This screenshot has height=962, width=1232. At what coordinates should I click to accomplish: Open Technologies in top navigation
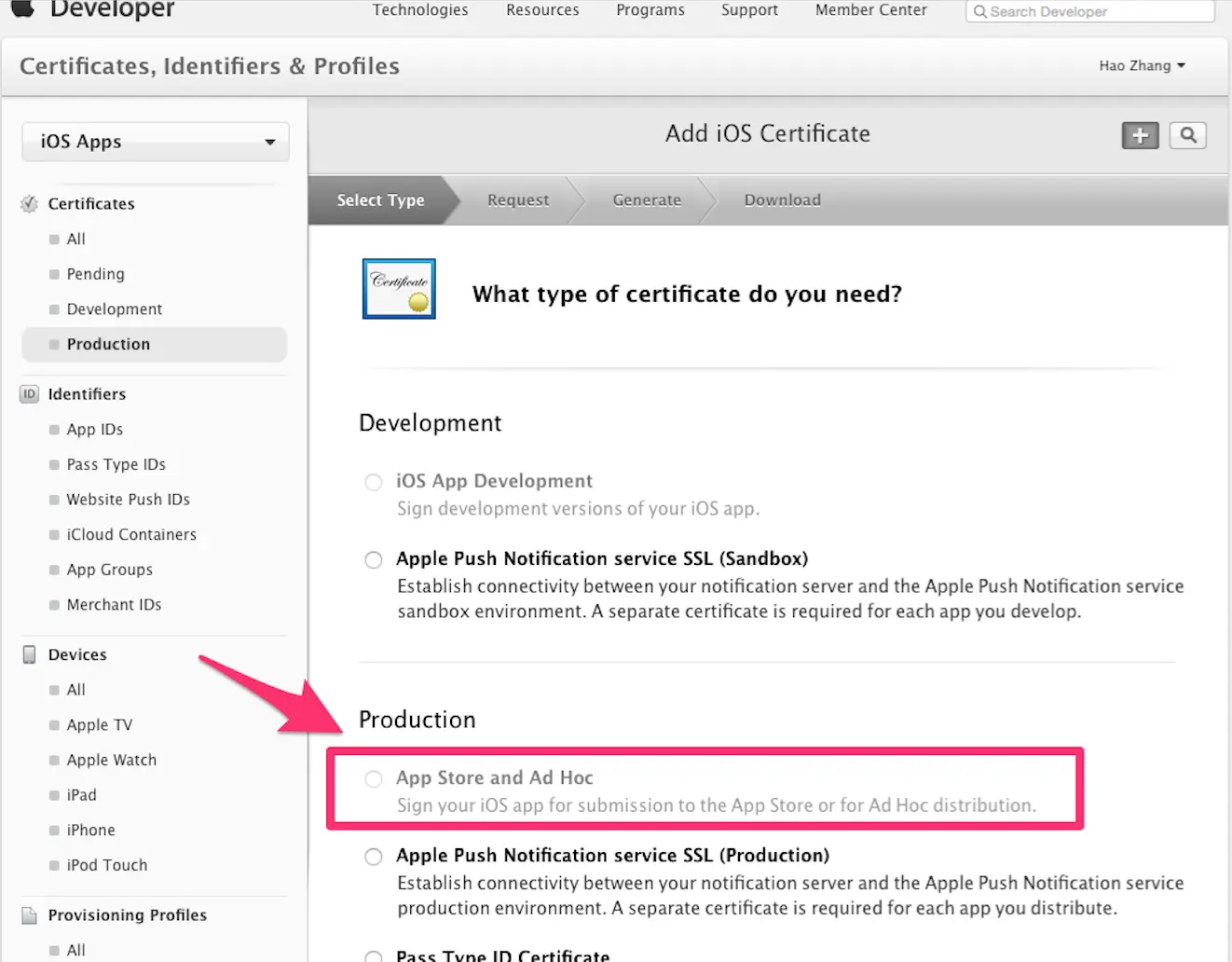pyautogui.click(x=420, y=9)
